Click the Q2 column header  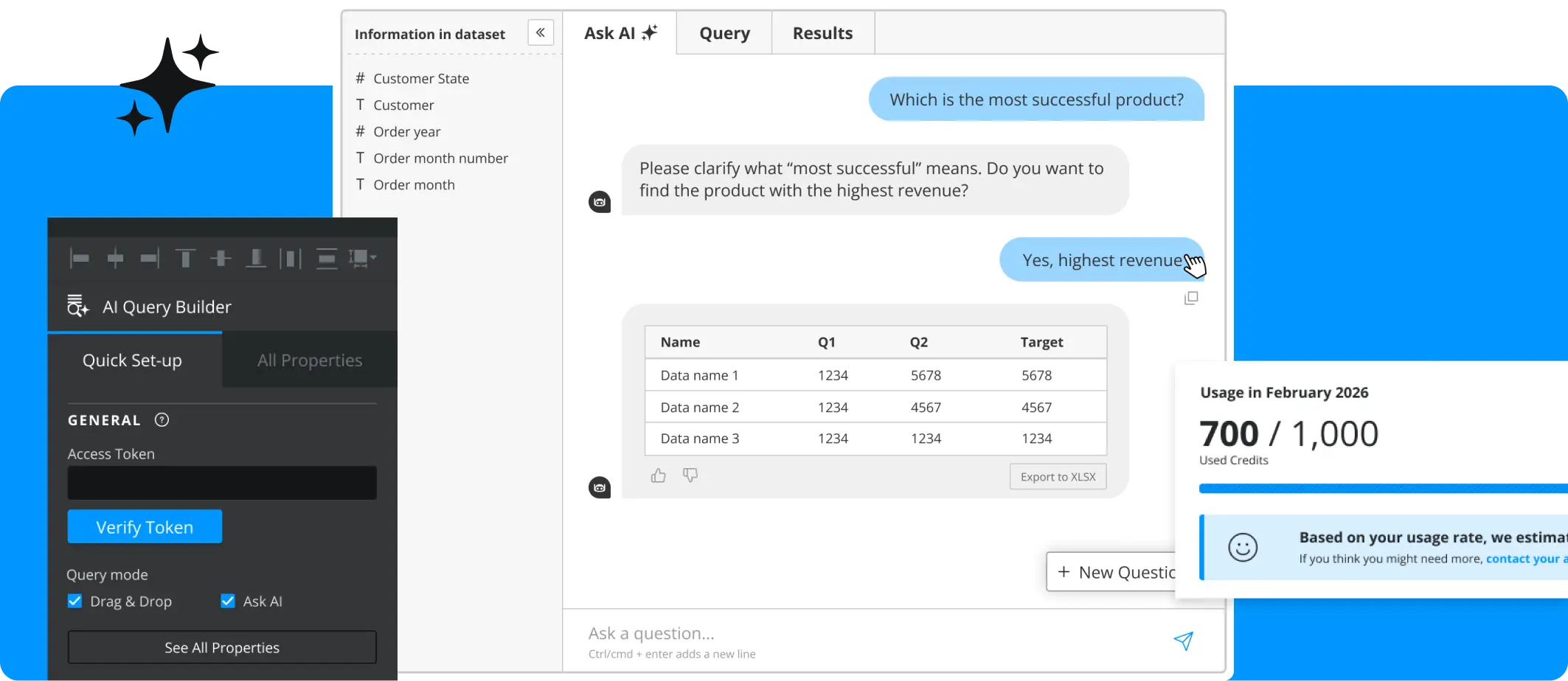(918, 342)
